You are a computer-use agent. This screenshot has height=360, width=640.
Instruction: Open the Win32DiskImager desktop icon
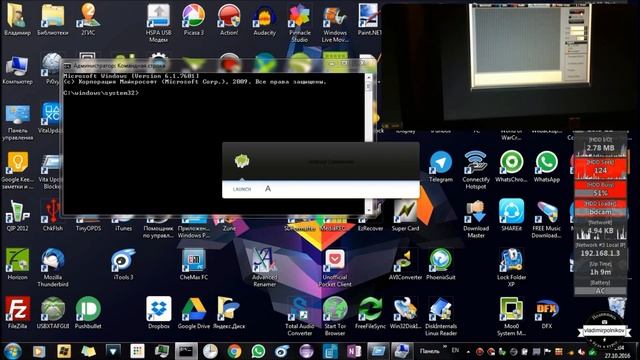click(x=405, y=313)
